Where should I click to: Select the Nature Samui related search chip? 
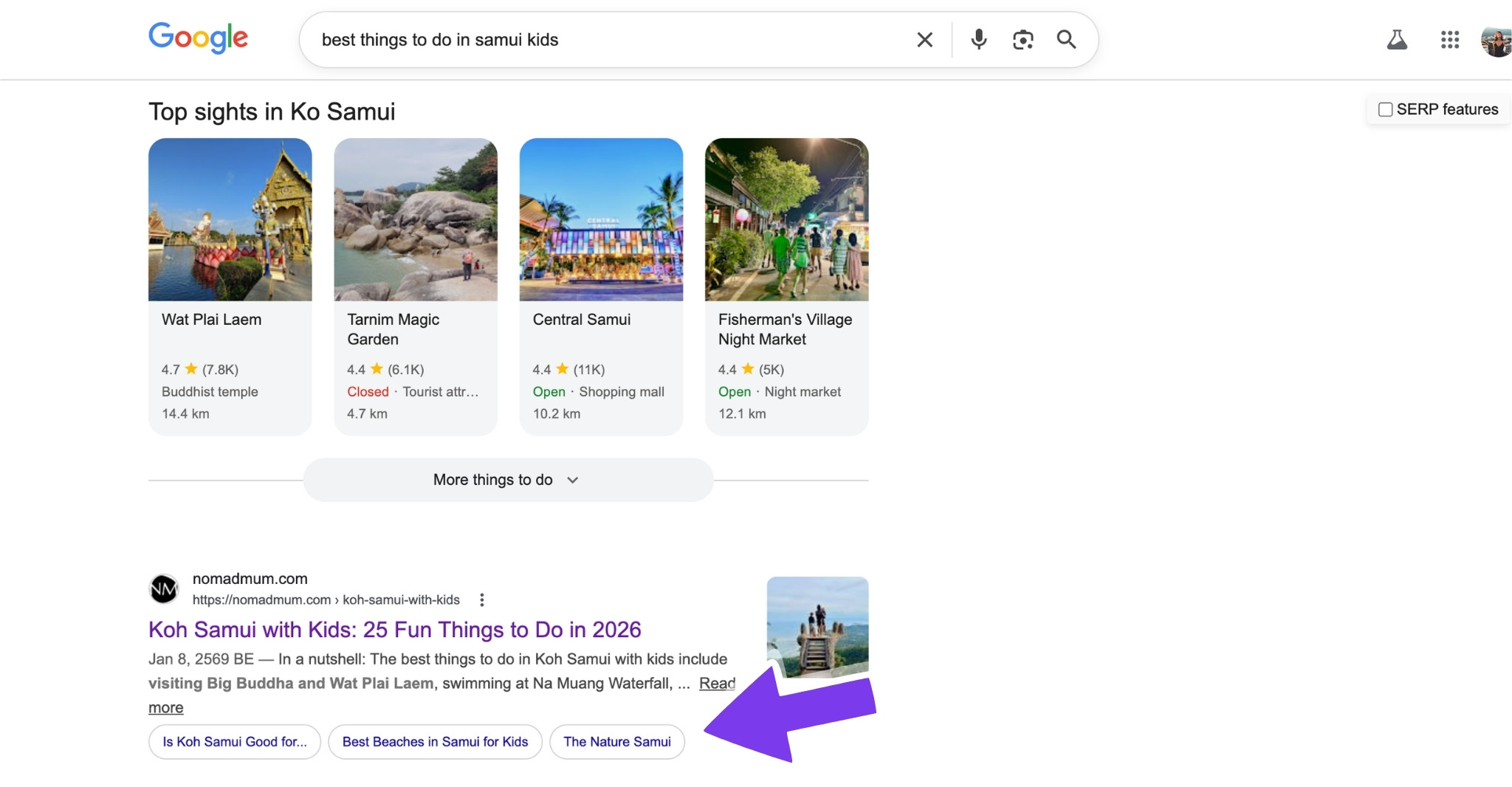coord(617,741)
